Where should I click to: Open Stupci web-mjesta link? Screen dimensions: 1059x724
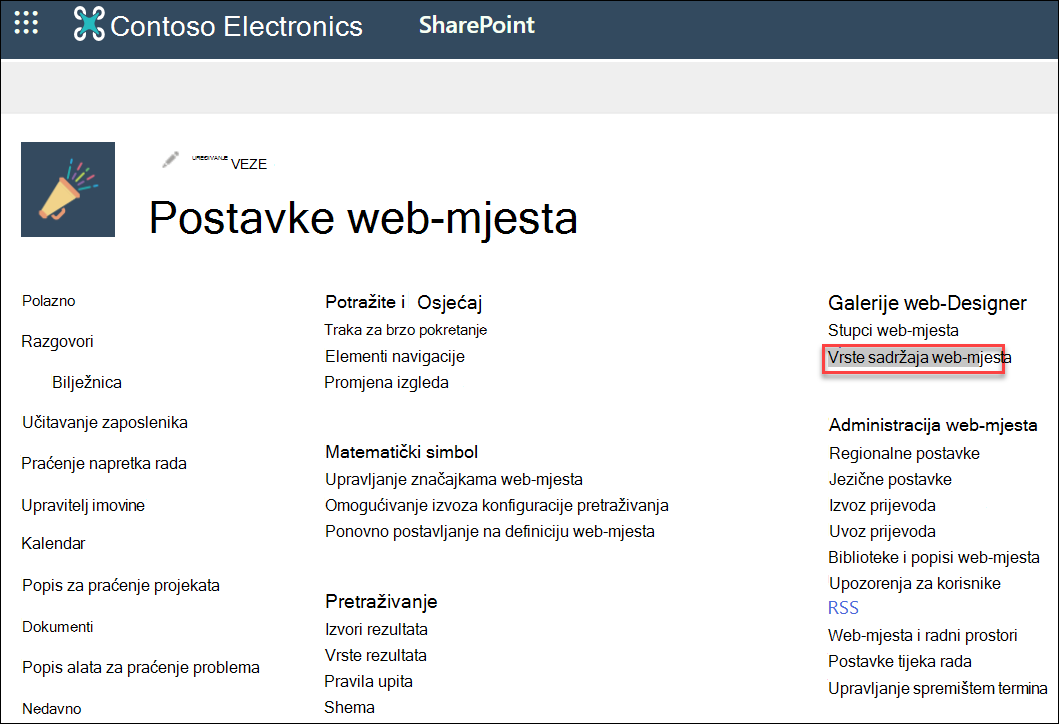894,330
